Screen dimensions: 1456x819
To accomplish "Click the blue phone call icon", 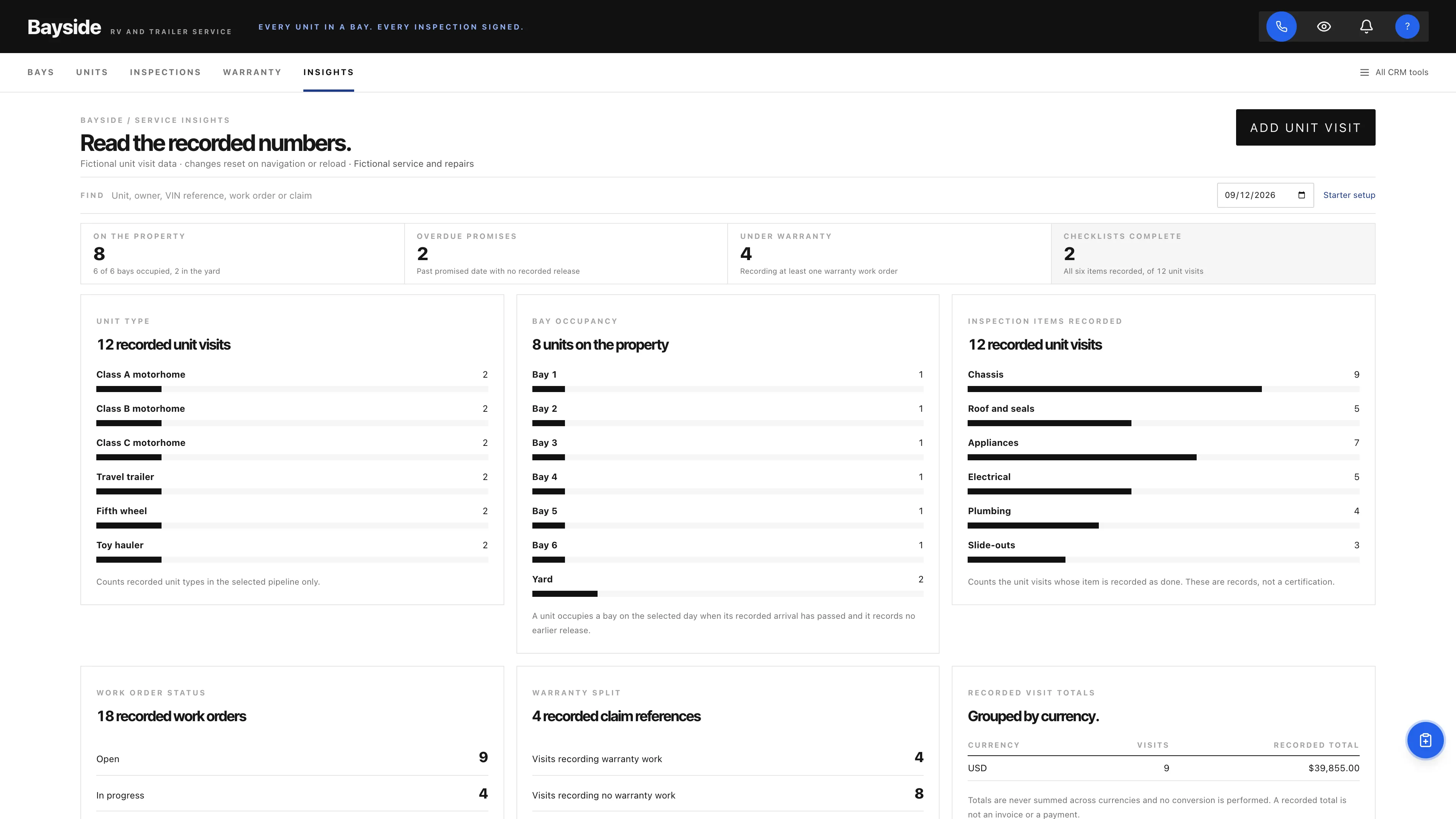I will (1281, 27).
